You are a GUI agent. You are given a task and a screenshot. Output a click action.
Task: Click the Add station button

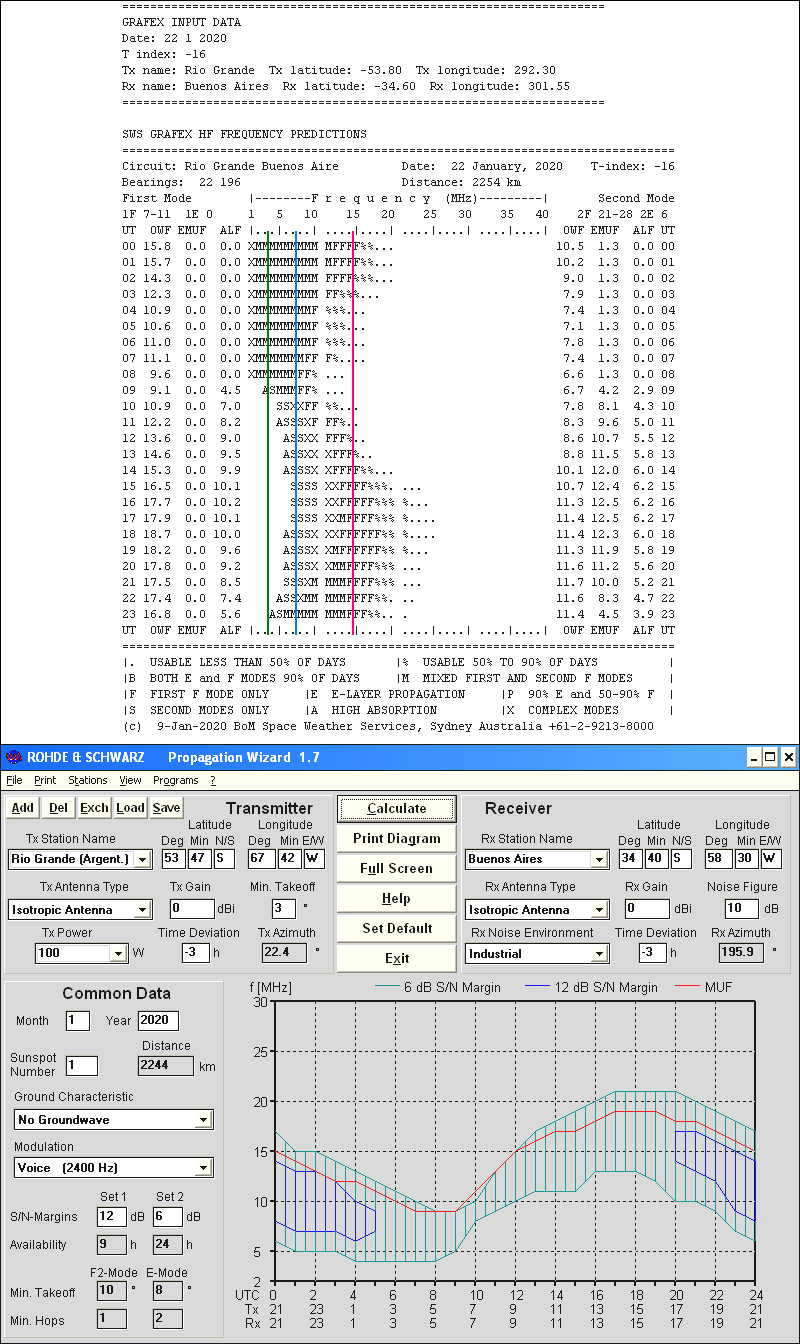(x=23, y=808)
